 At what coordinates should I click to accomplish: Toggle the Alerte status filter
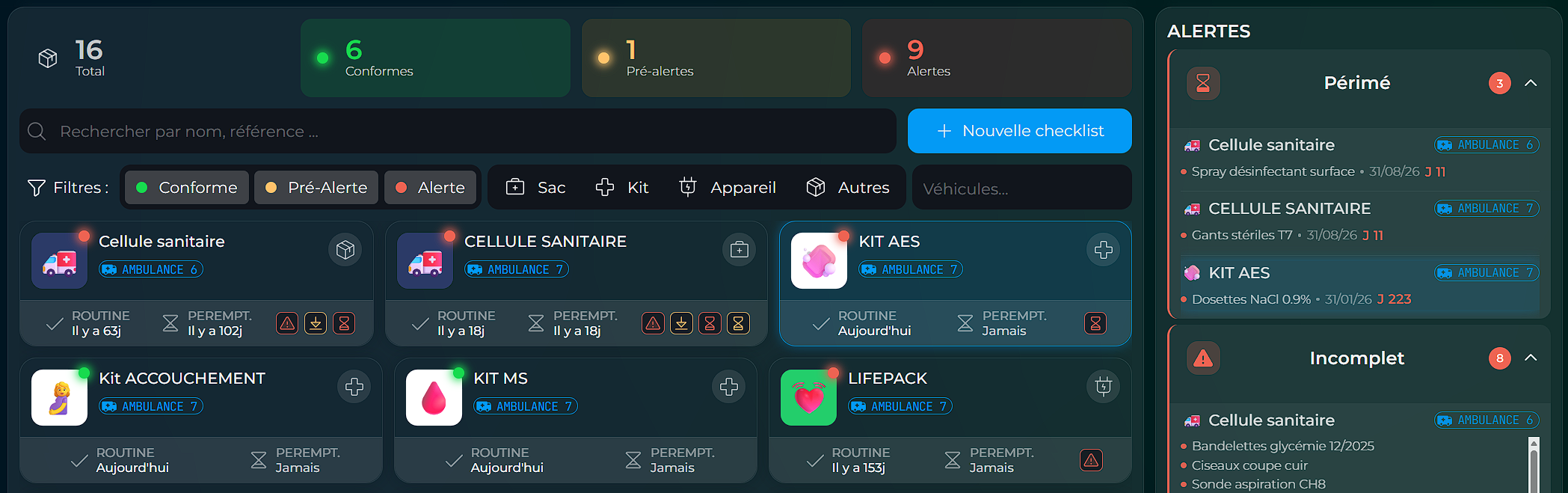click(x=429, y=187)
